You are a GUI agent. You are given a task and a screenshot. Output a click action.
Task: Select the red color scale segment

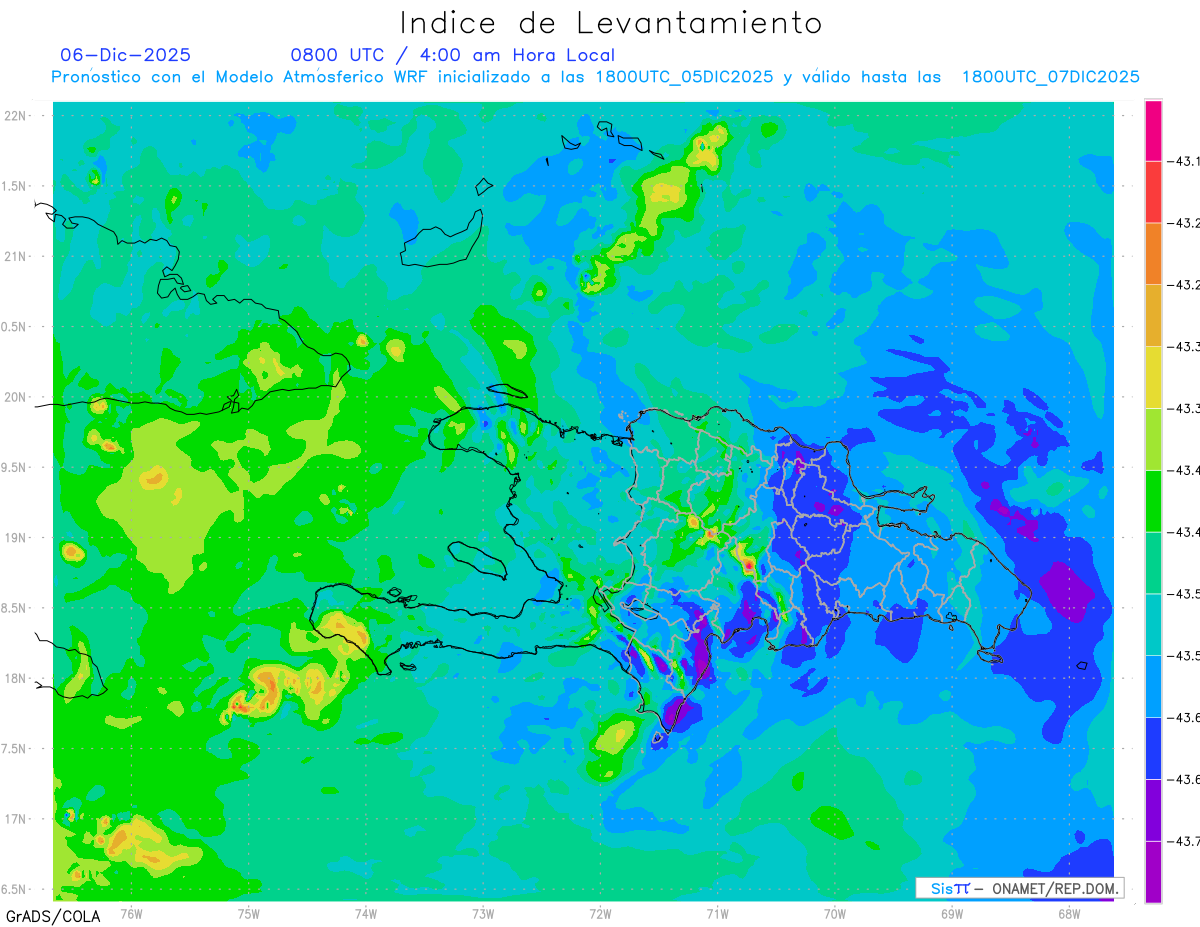click(1153, 192)
